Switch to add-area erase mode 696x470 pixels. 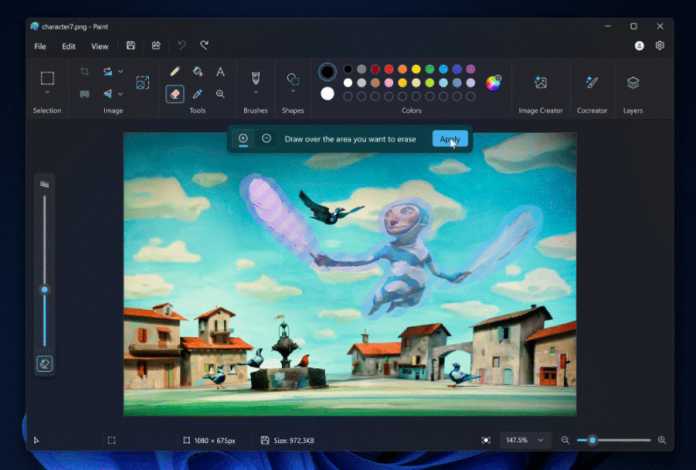point(243,138)
